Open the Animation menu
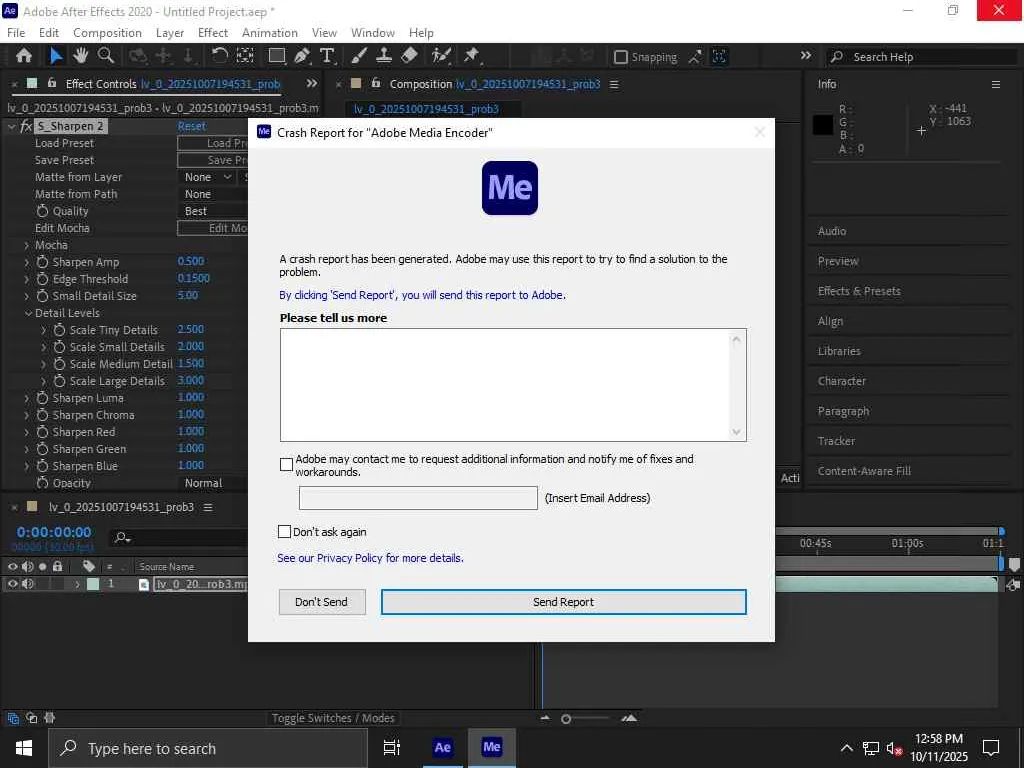 tap(269, 32)
